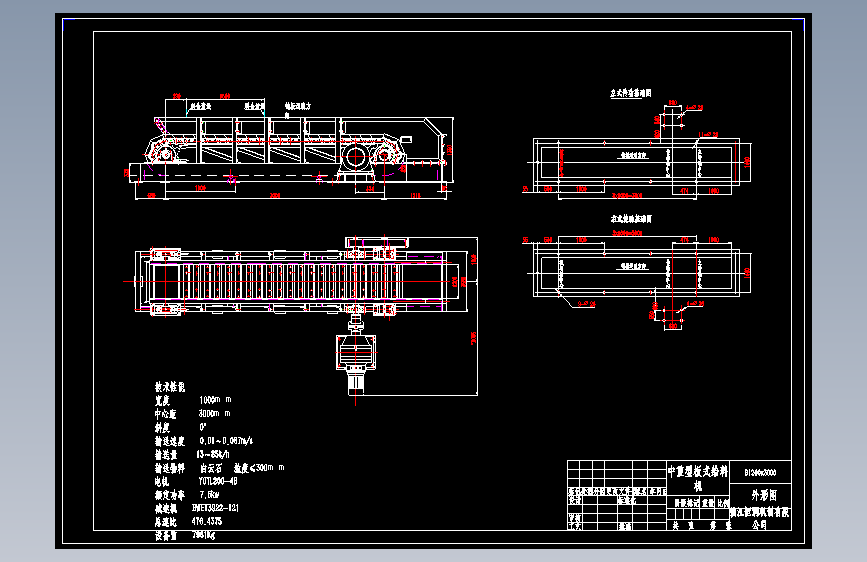Click the lower foundation plan title text
Screen dimensions: 867x562
click(x=631, y=218)
